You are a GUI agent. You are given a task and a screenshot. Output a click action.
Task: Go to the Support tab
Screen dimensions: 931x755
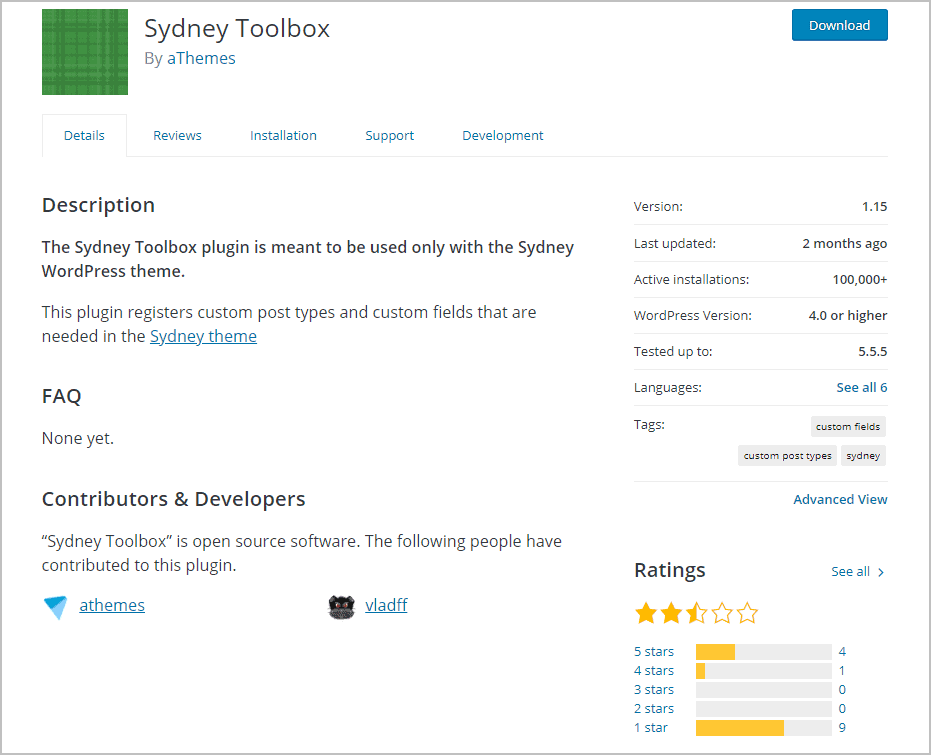coord(390,135)
